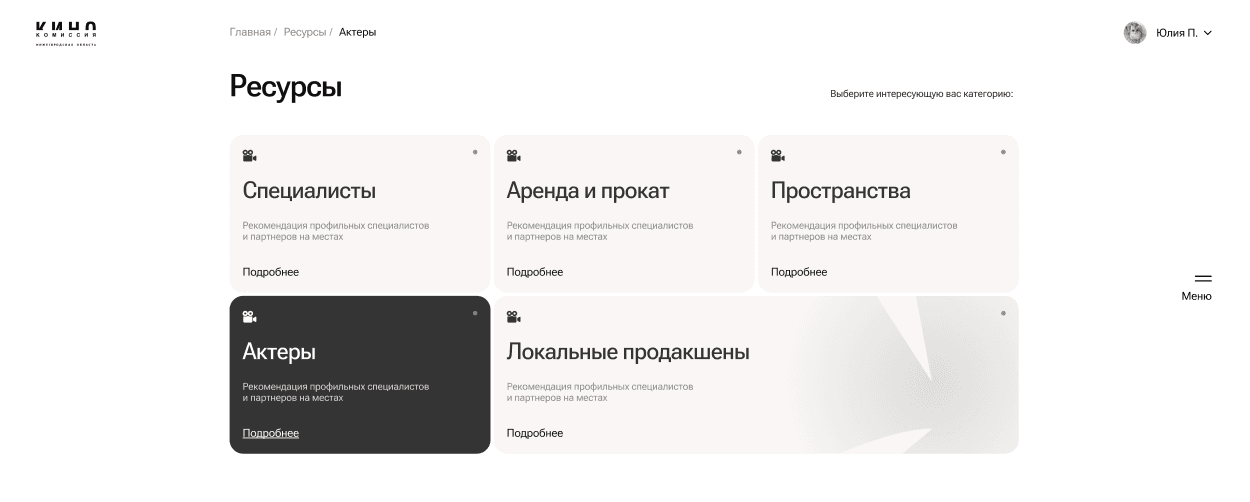The width and height of the screenshot is (1250, 502).
Task: Follow Подробнее link in Актеры card
Action: [x=270, y=433]
